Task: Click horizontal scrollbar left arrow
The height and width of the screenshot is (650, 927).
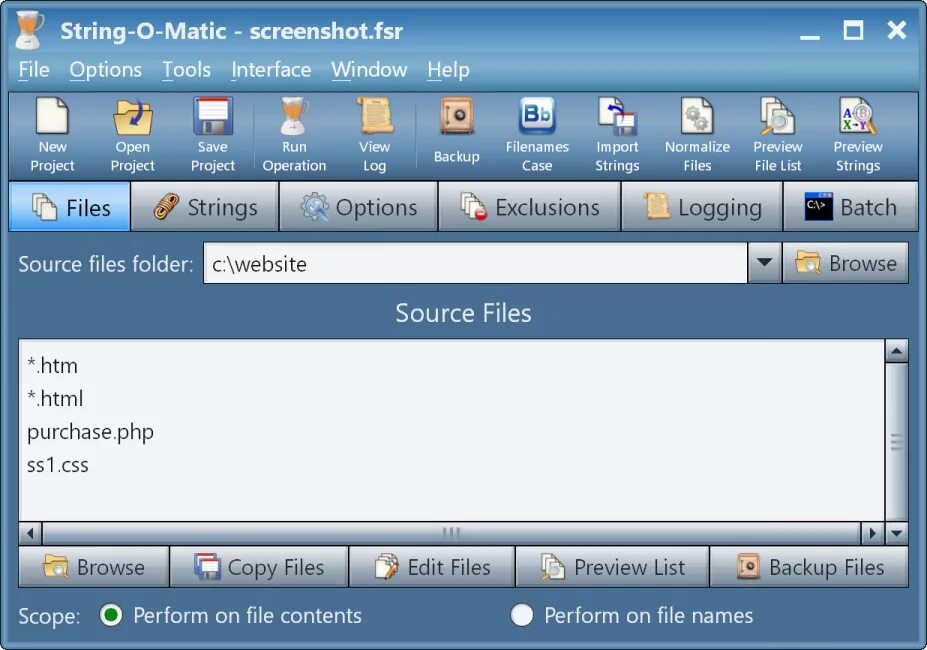Action: coord(30,533)
